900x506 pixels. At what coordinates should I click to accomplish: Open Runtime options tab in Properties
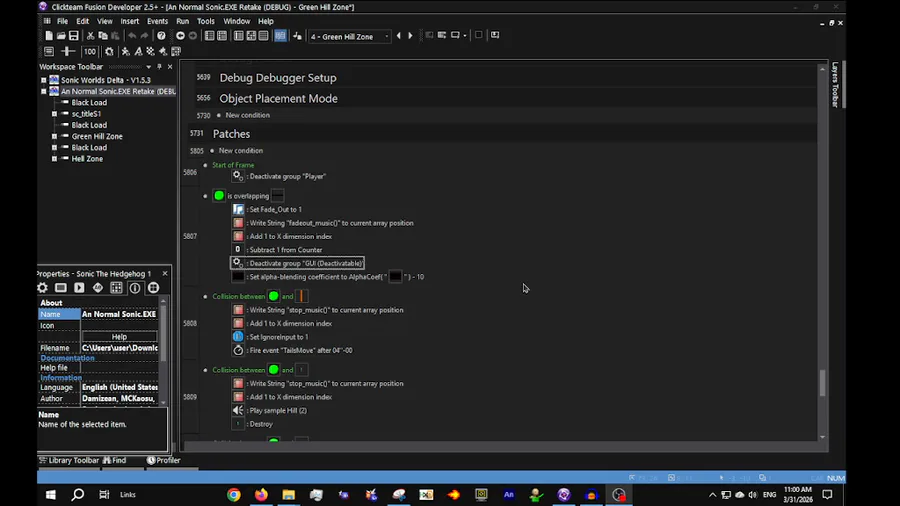[79, 288]
